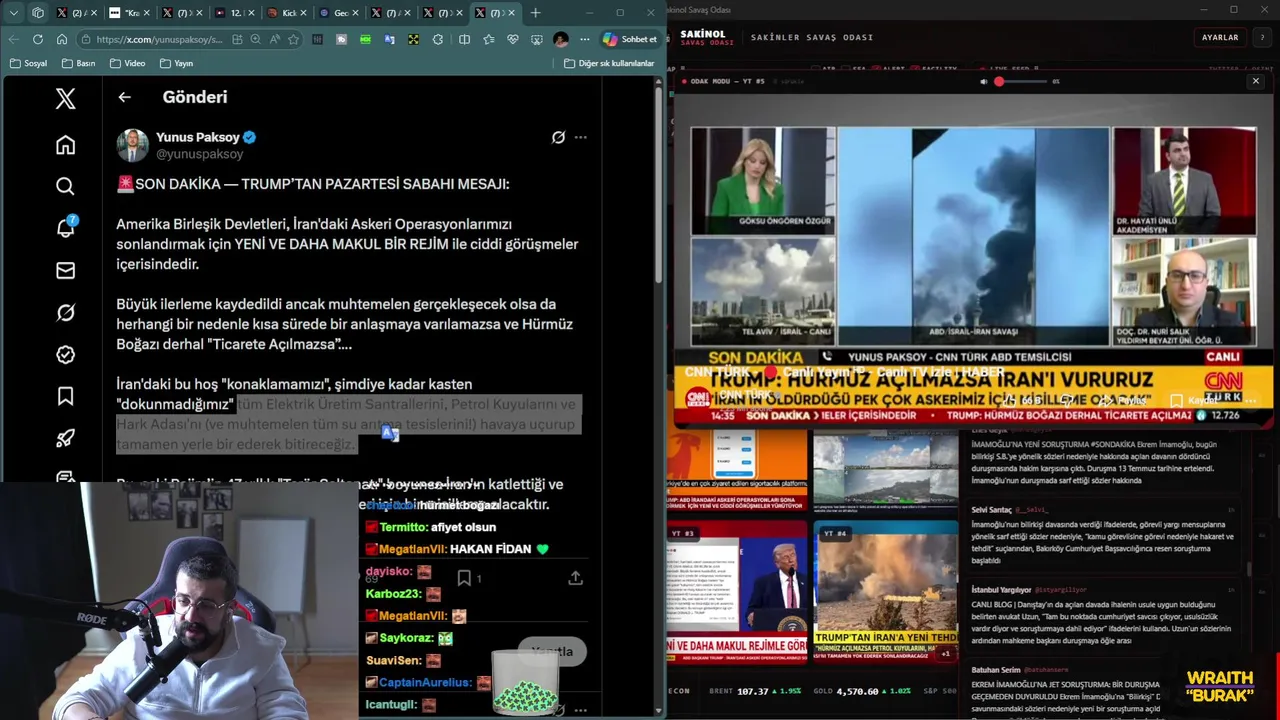Open browser profile avatar
The height and width of the screenshot is (720, 1280).
tap(560, 39)
